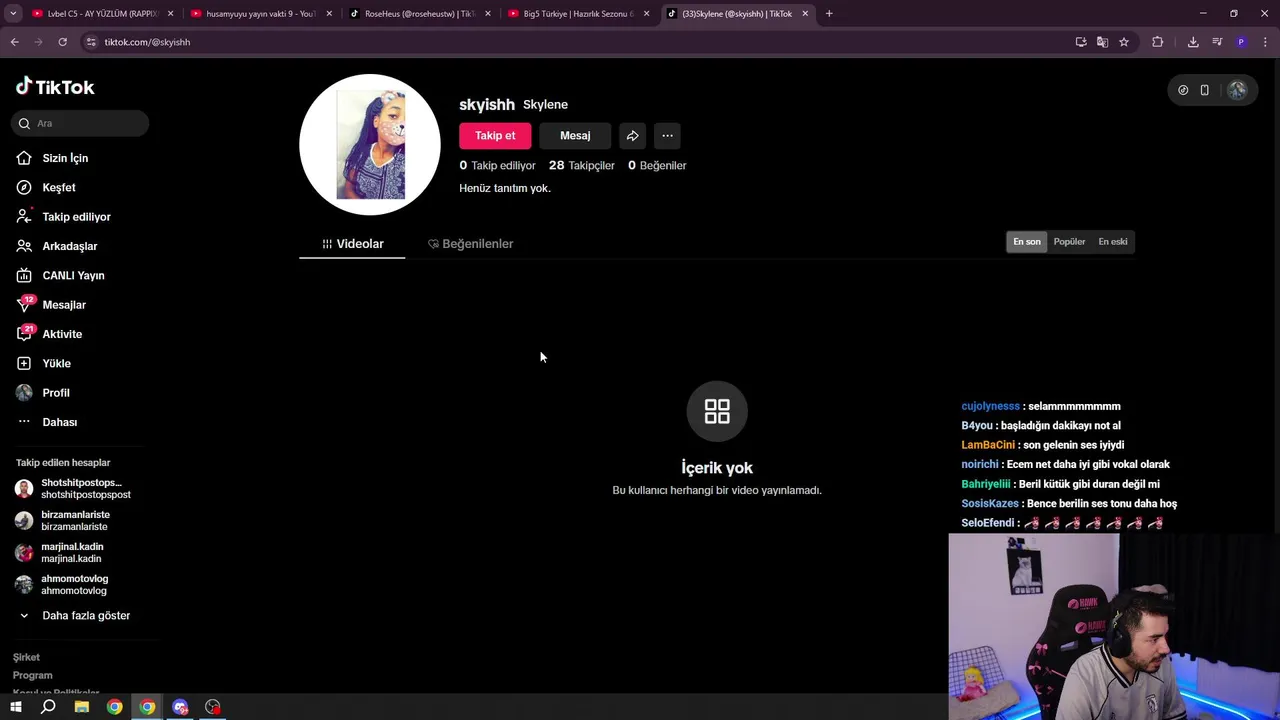1280x720 pixels.
Task: Click the Mesaj button
Action: pos(575,136)
